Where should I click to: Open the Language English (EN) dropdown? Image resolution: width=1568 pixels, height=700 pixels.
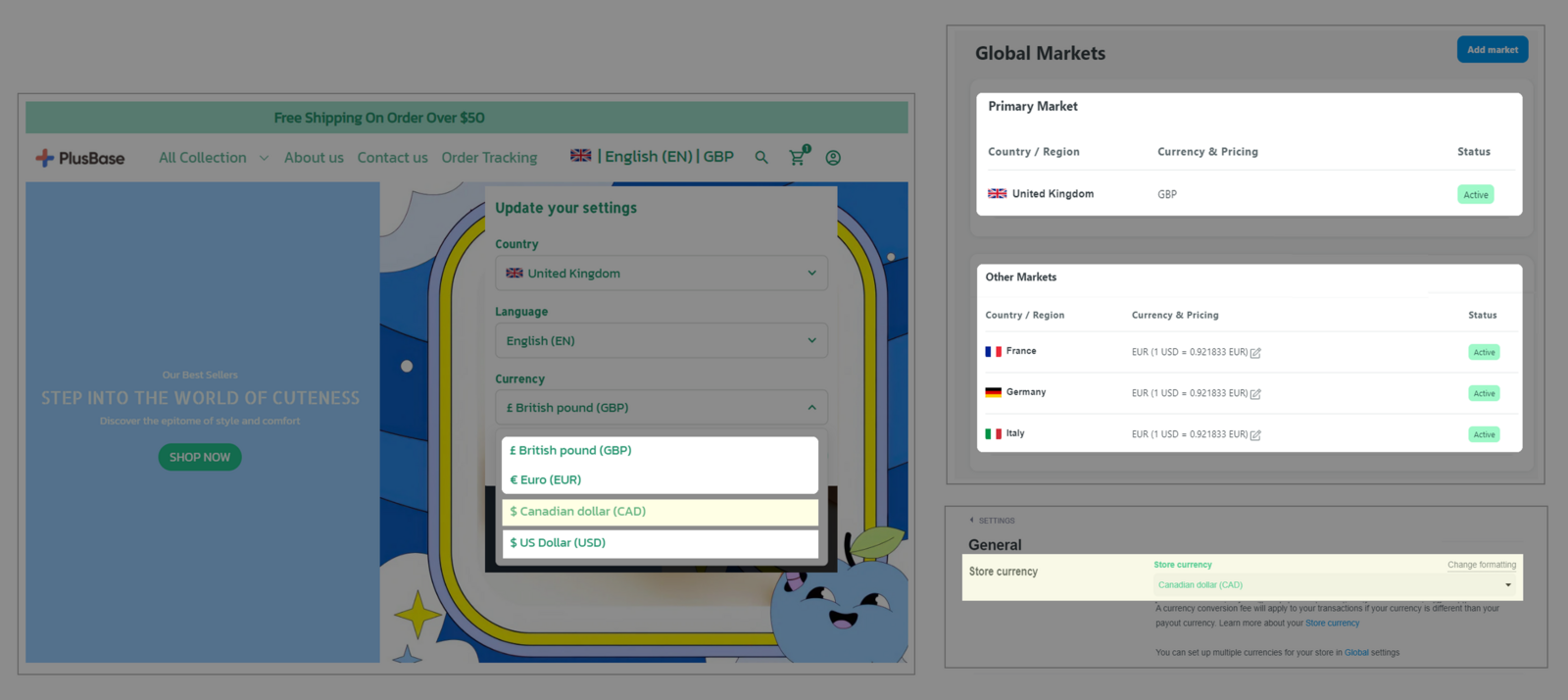tap(661, 341)
